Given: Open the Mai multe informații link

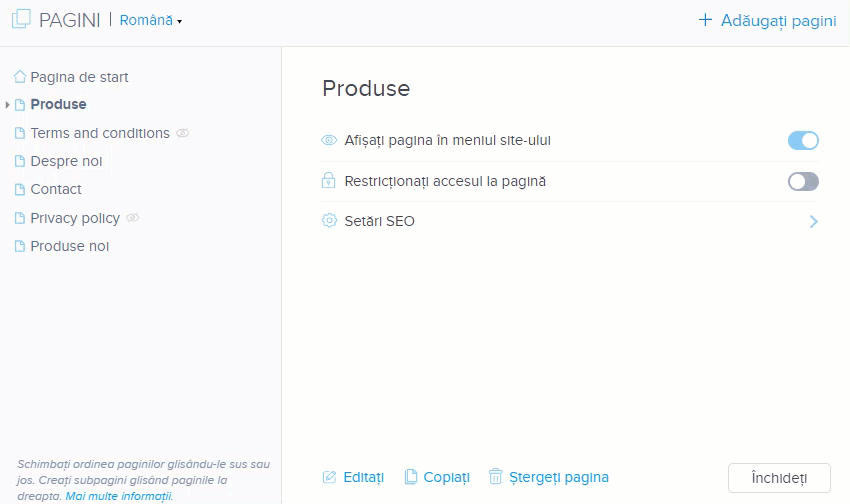Looking at the screenshot, I should [x=119, y=496].
